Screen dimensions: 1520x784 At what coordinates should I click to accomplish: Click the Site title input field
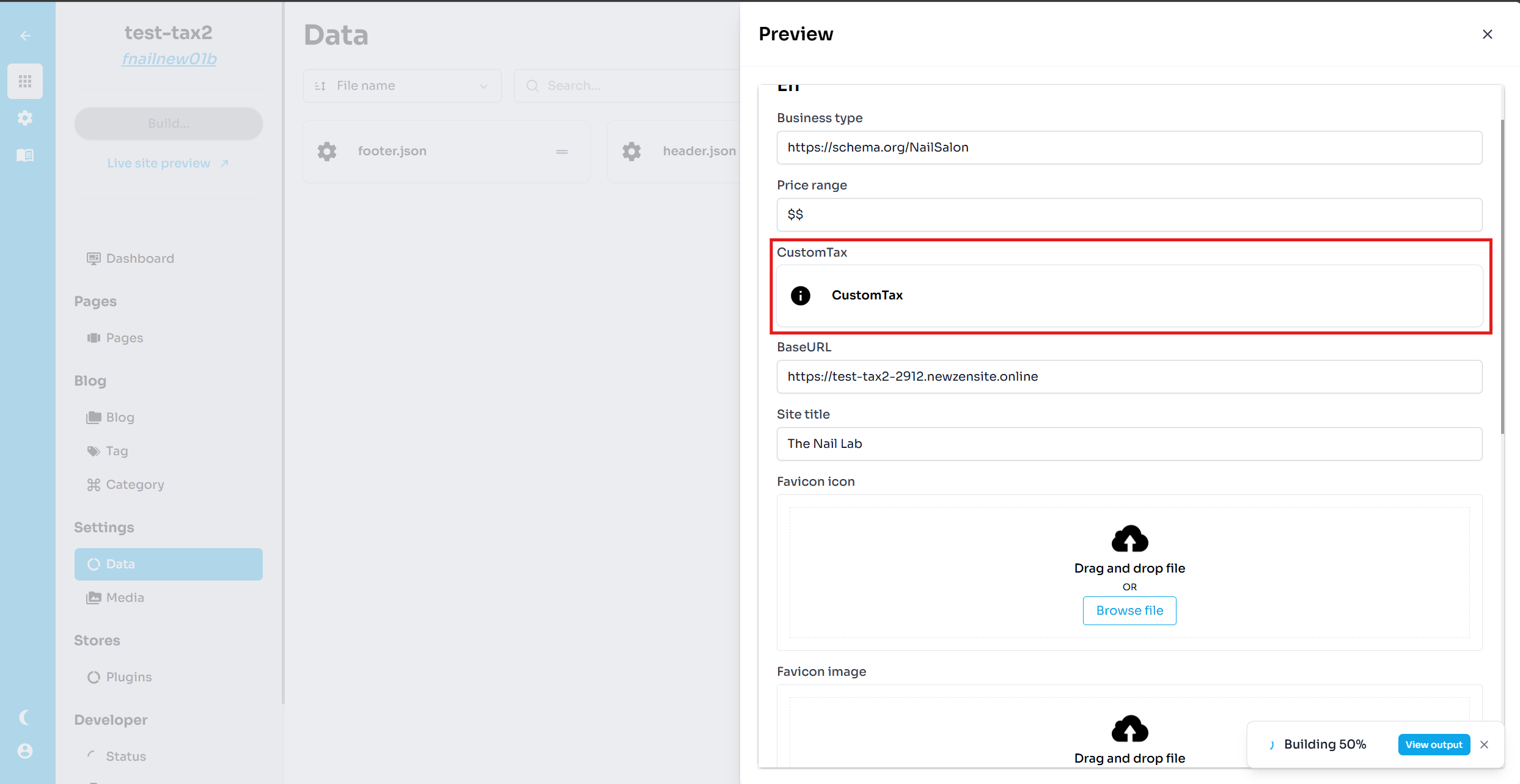click(x=1129, y=444)
